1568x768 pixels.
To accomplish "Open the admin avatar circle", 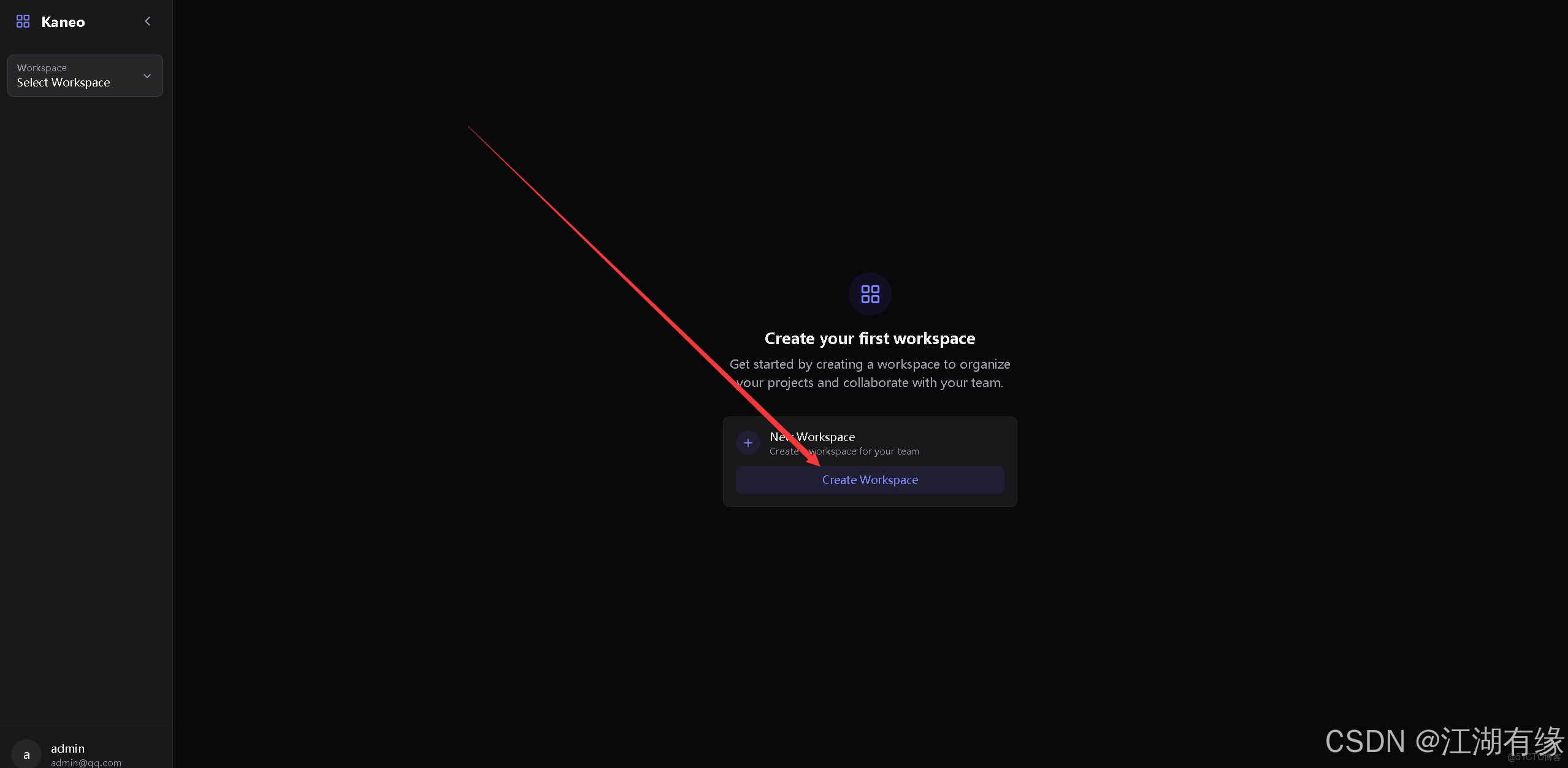I will pyautogui.click(x=26, y=755).
